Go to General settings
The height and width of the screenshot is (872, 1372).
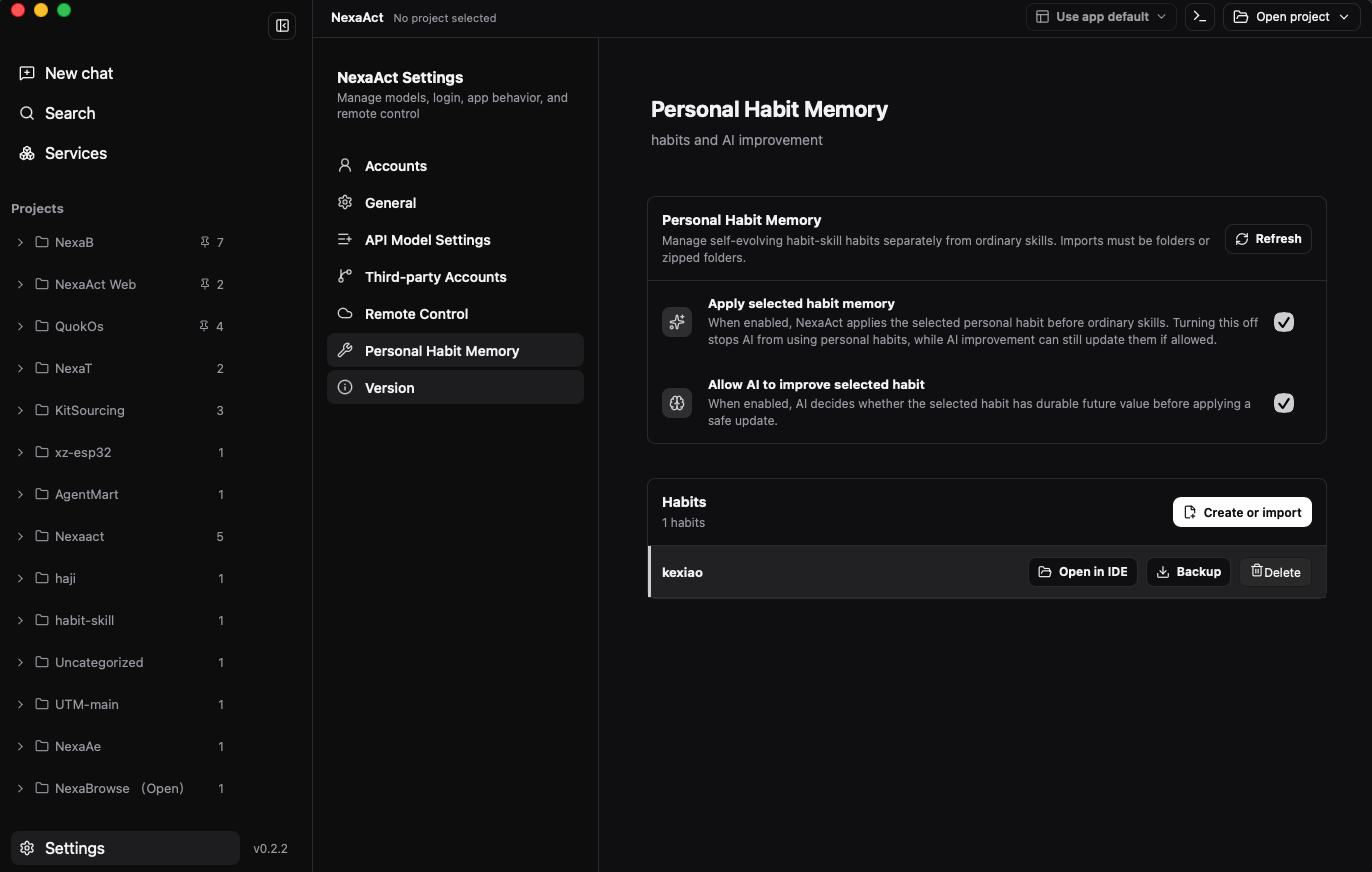[455, 203]
